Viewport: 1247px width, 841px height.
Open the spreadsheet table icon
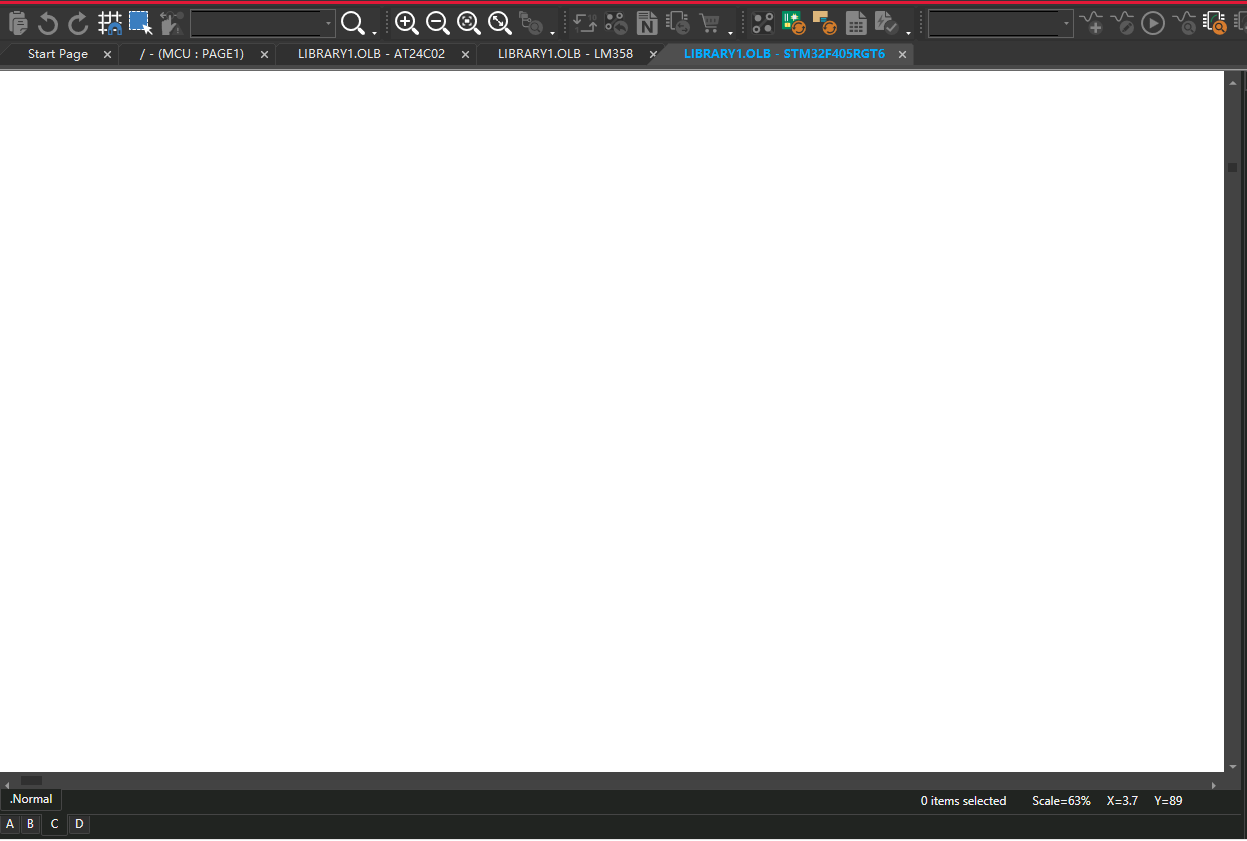click(856, 23)
